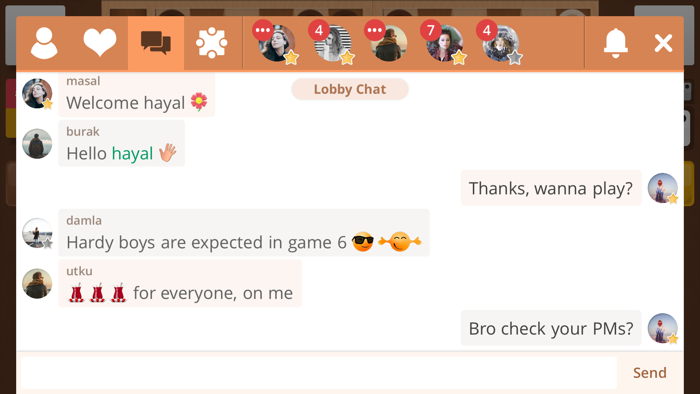
Task: Open black-and-white avatar chat with 4 unread
Action: coord(333,43)
